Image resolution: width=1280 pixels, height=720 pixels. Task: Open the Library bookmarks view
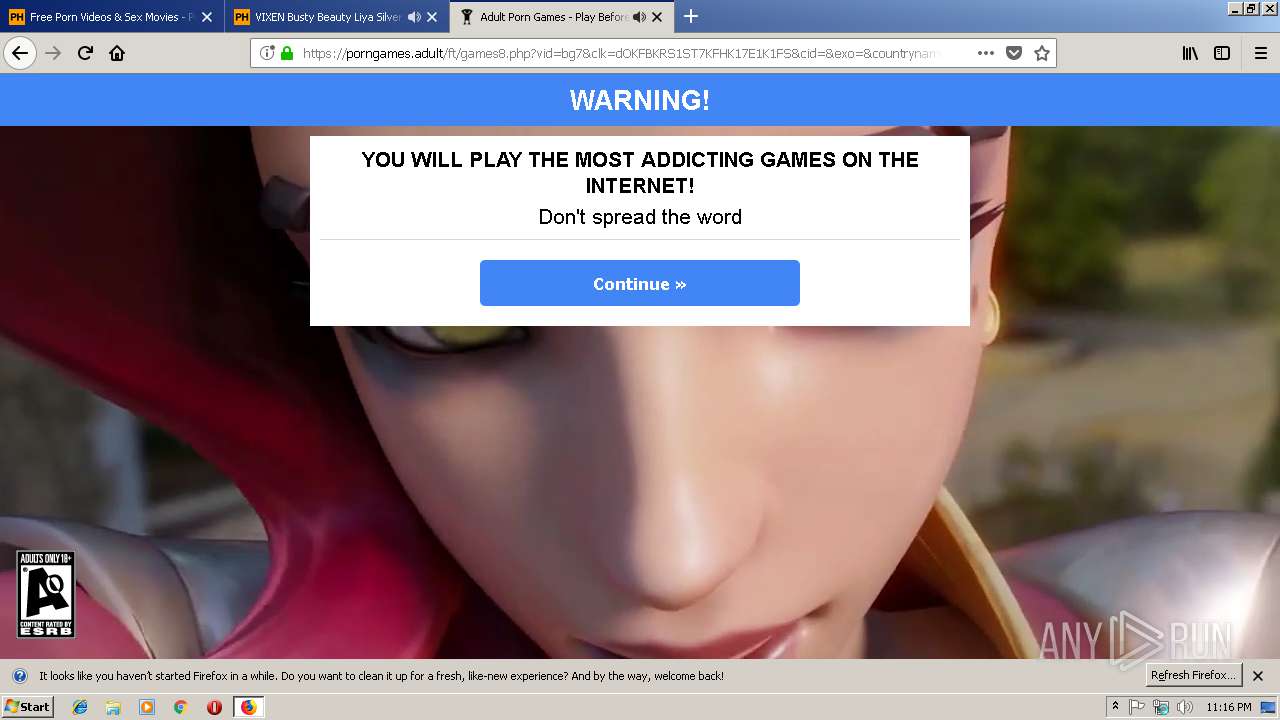click(x=1190, y=53)
